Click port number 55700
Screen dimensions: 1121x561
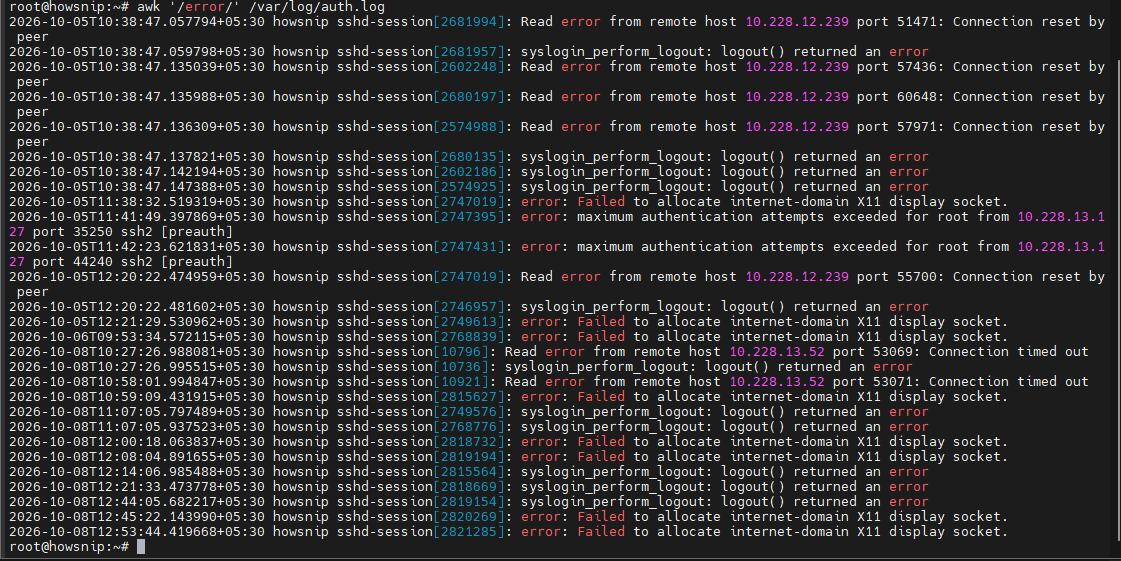[x=917, y=277]
